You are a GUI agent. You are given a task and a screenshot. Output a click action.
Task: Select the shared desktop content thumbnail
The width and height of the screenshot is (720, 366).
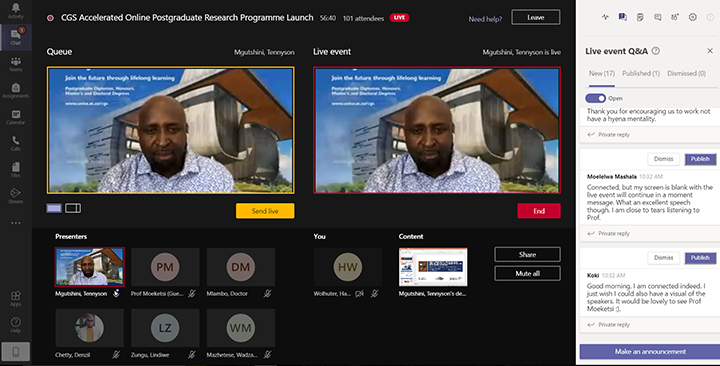pos(433,267)
